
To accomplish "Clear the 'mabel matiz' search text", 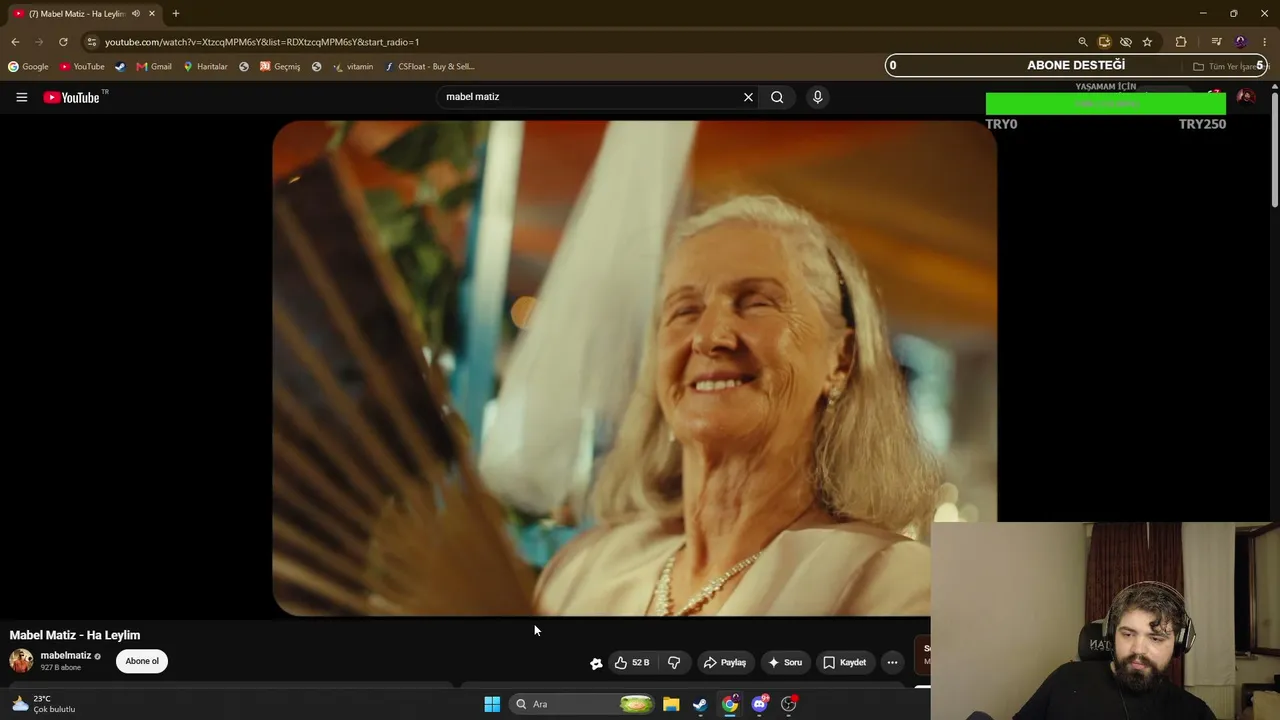I will tap(748, 97).
